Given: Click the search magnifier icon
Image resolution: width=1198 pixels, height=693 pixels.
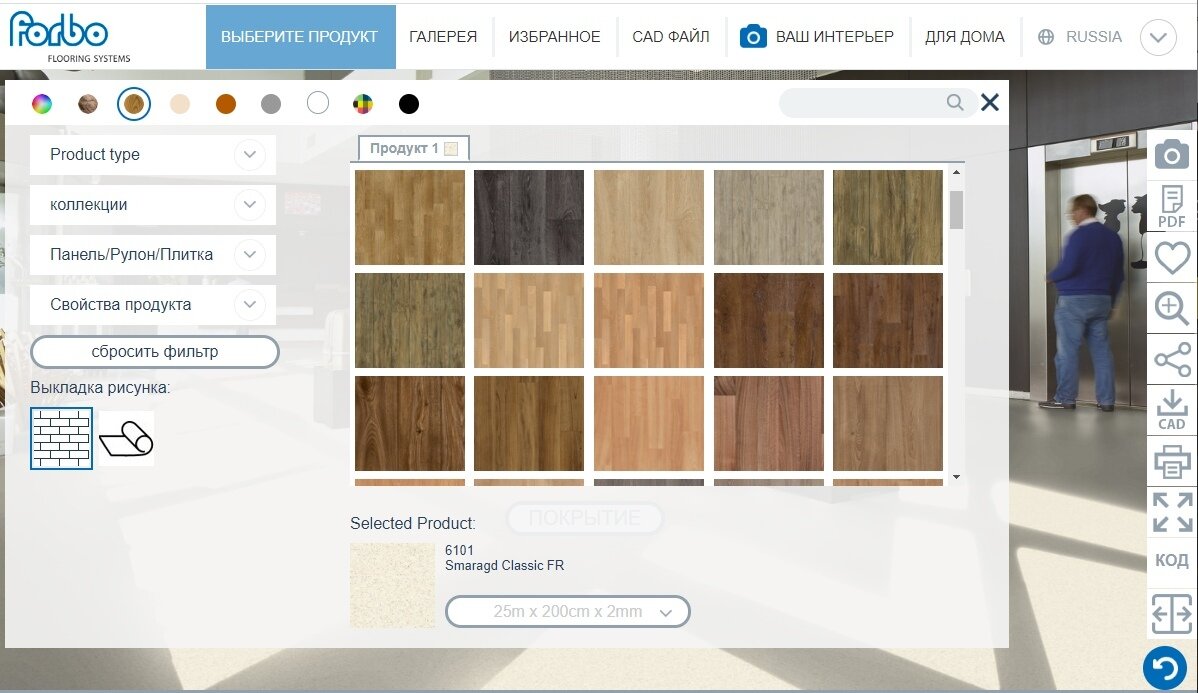Looking at the screenshot, I should point(955,102).
